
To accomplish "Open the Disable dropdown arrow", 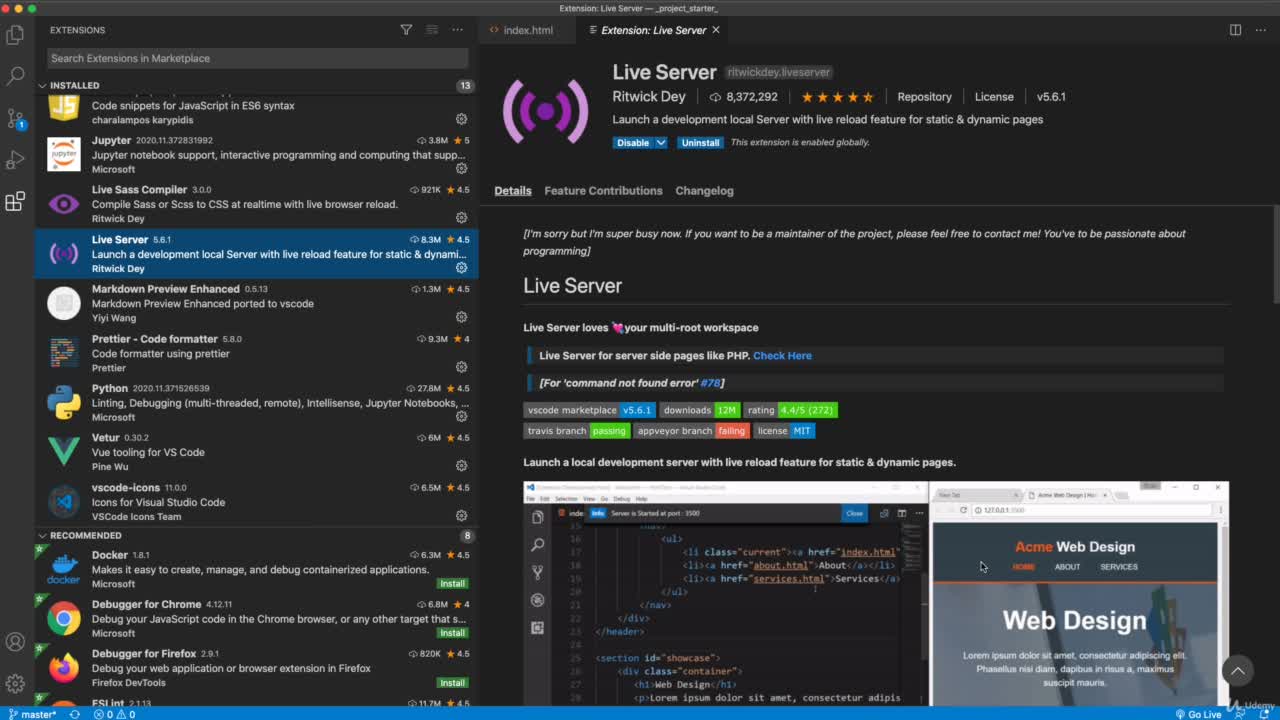I will [661, 143].
